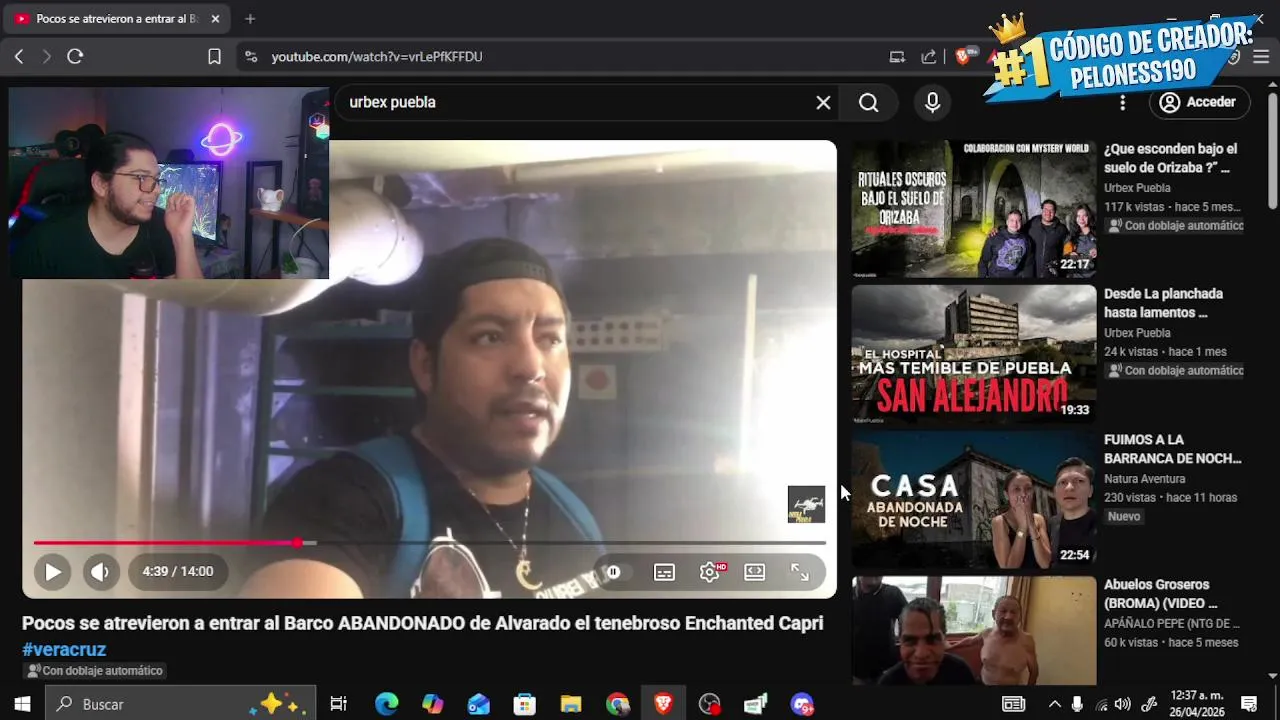
Task: Go back in the browser
Action: [x=19, y=57]
